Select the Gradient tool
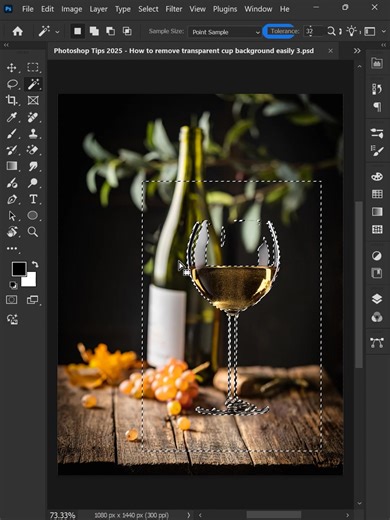Screen dimensions: 390x520 point(12,166)
